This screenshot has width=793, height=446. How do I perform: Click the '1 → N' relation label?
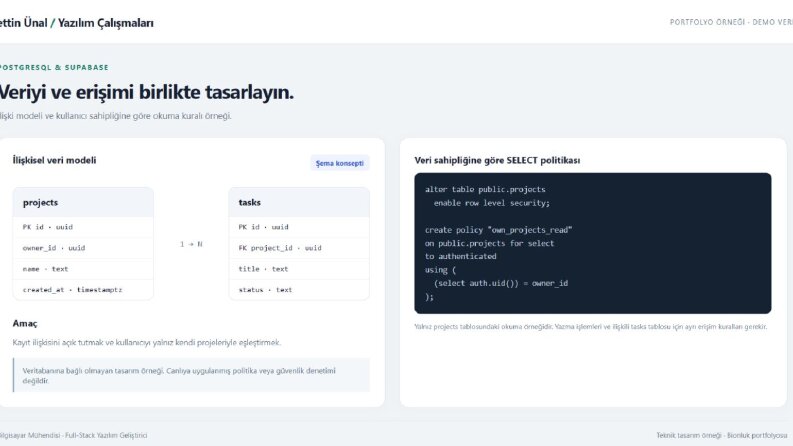[191, 244]
